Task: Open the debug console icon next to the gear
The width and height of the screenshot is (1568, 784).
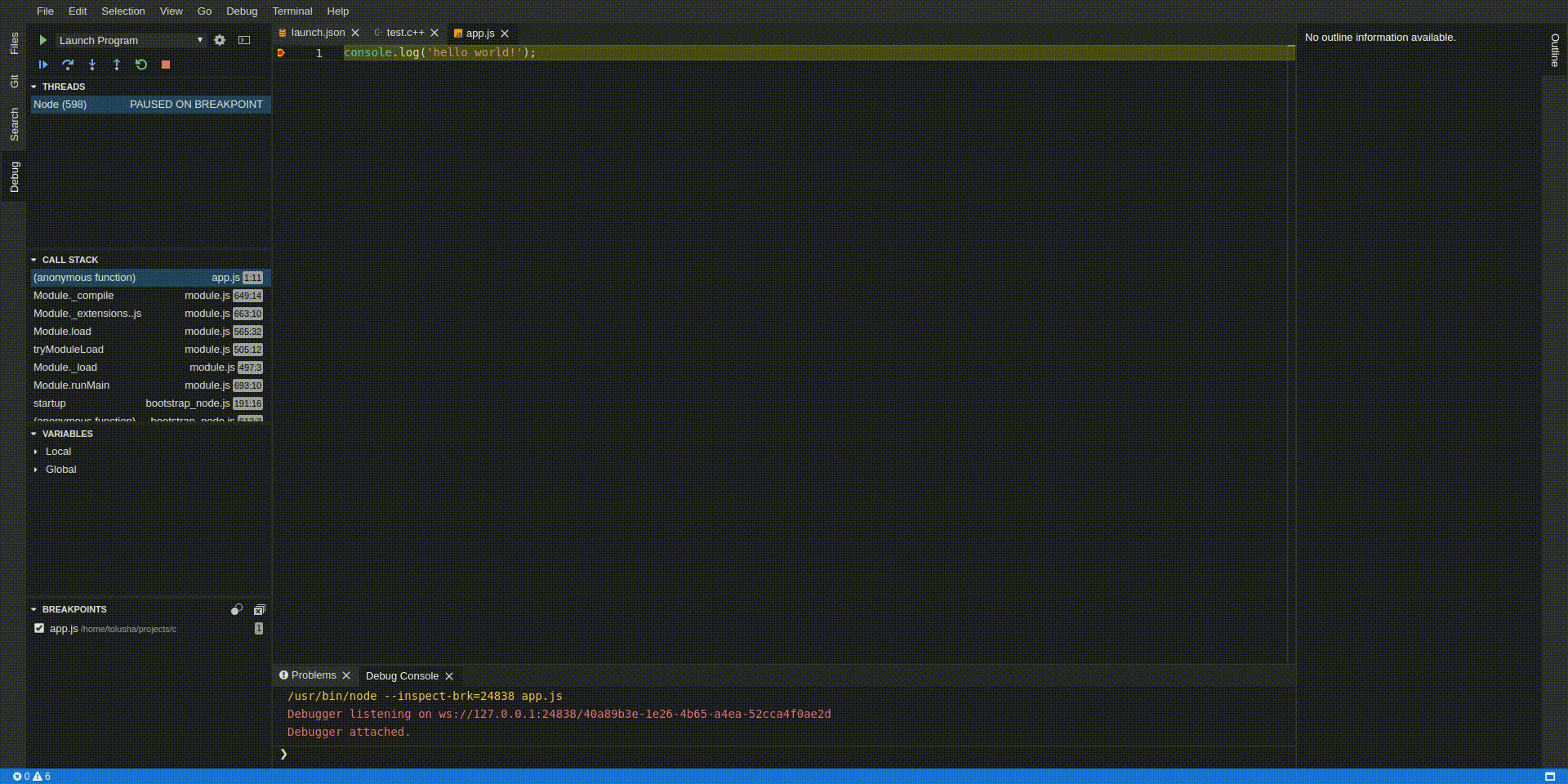Action: tap(244, 40)
